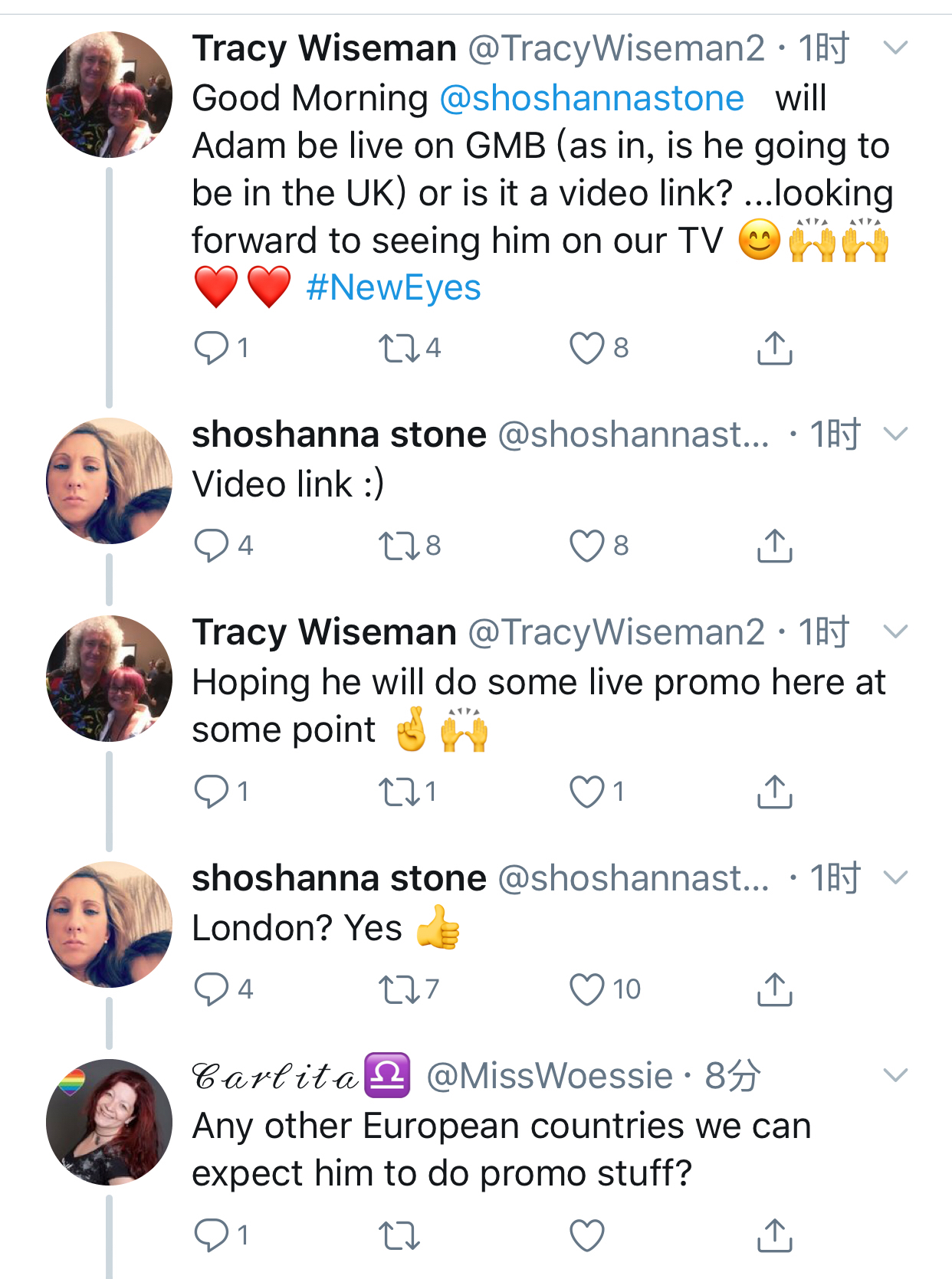Viewport: 952px width, 1279px height.
Task: Expand options menu on "Video link :)" tweet
Action: (x=895, y=435)
